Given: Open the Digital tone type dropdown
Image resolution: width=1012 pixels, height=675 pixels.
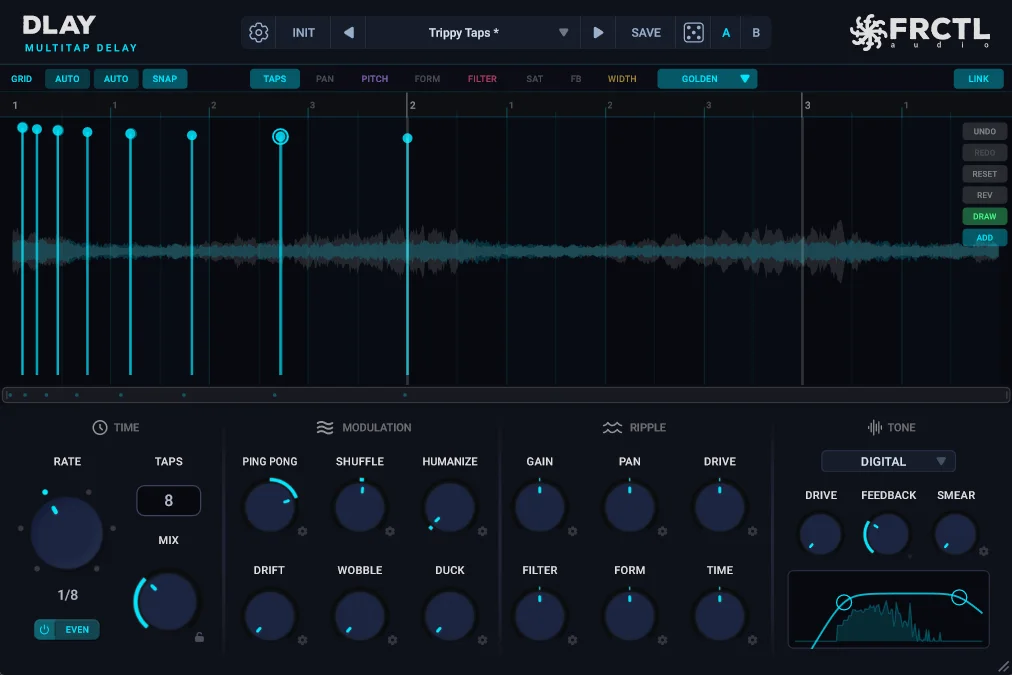Looking at the screenshot, I should pos(888,461).
